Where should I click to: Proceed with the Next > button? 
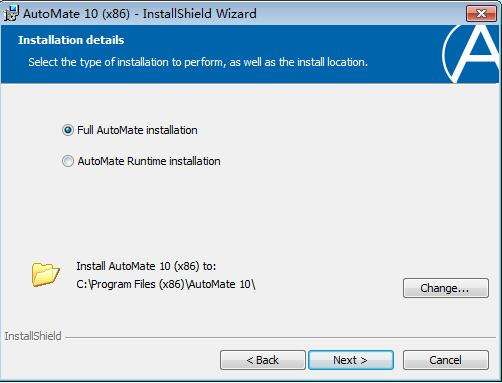[x=351, y=360]
